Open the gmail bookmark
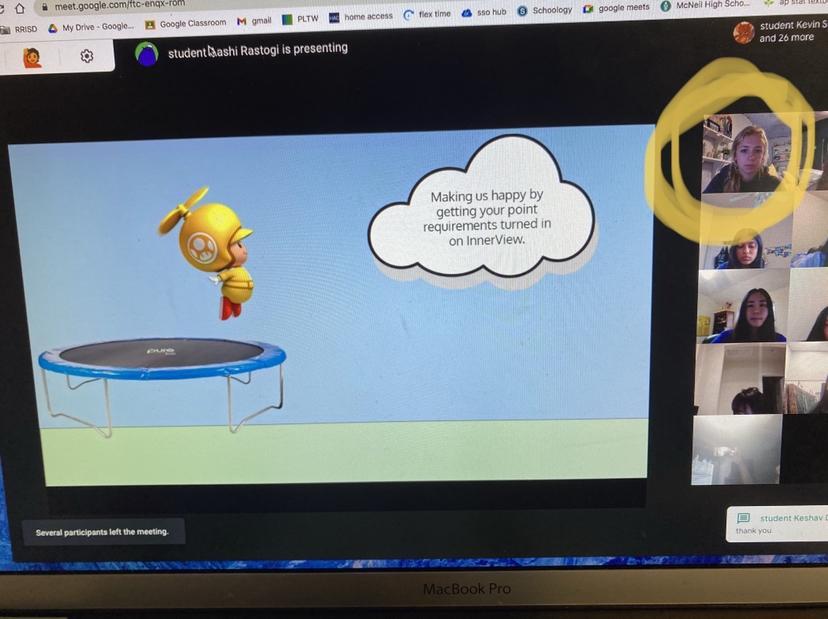 pyautogui.click(x=254, y=21)
